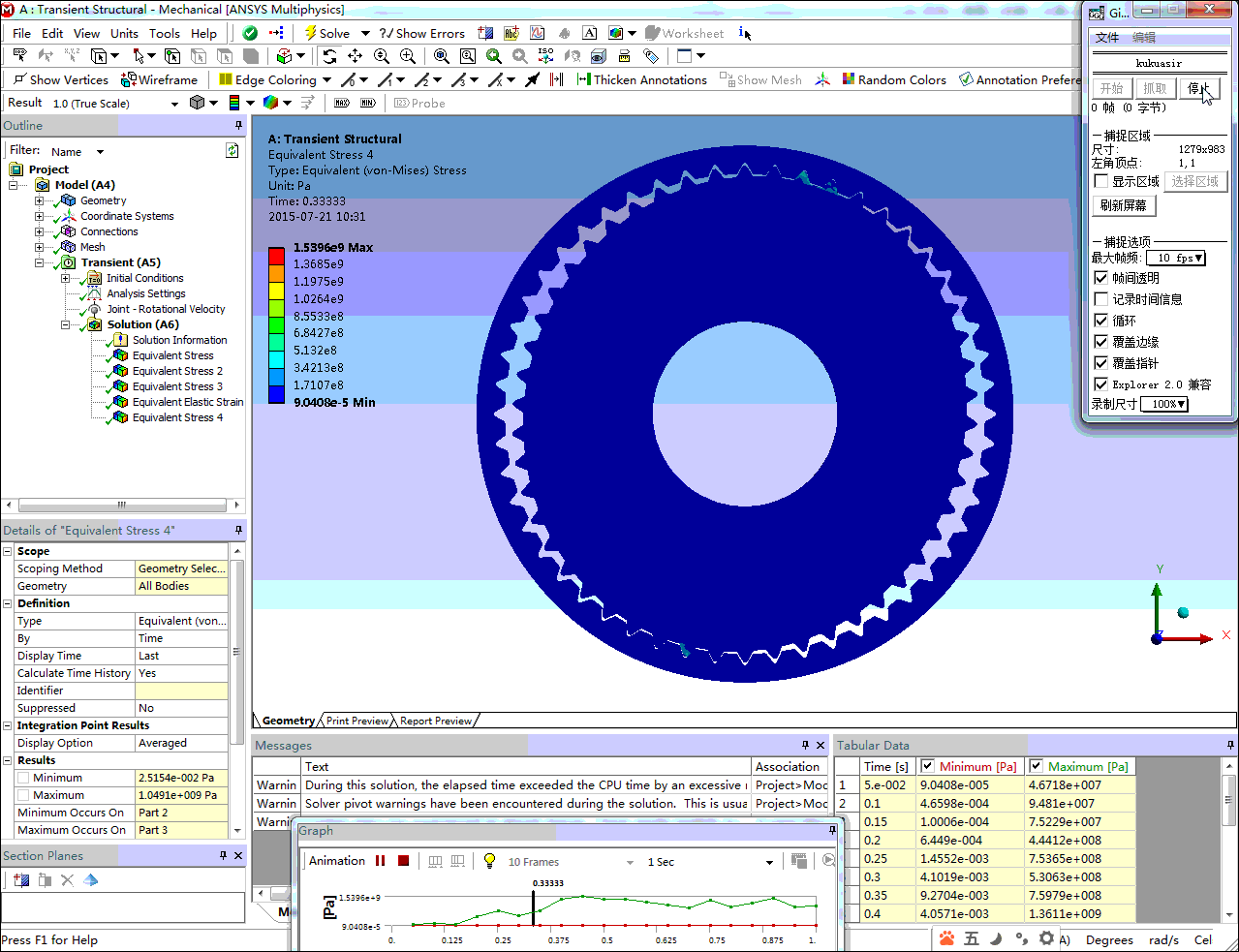Screen dimensions: 1239x952
Task: Click the Zoom tool icon
Action: pos(382,56)
